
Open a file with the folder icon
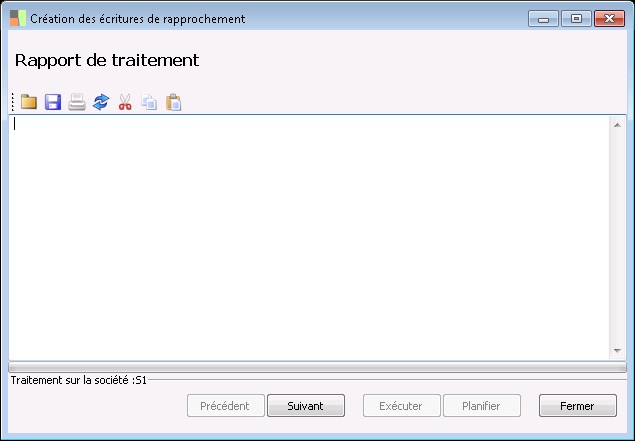tap(29, 102)
